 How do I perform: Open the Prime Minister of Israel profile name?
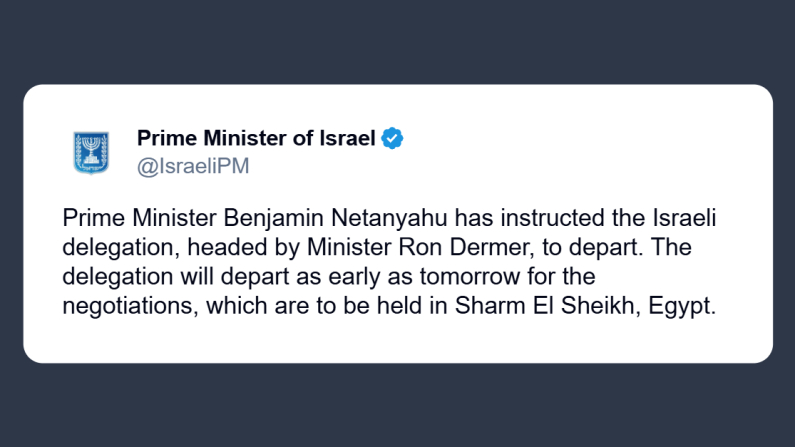[x=256, y=138]
